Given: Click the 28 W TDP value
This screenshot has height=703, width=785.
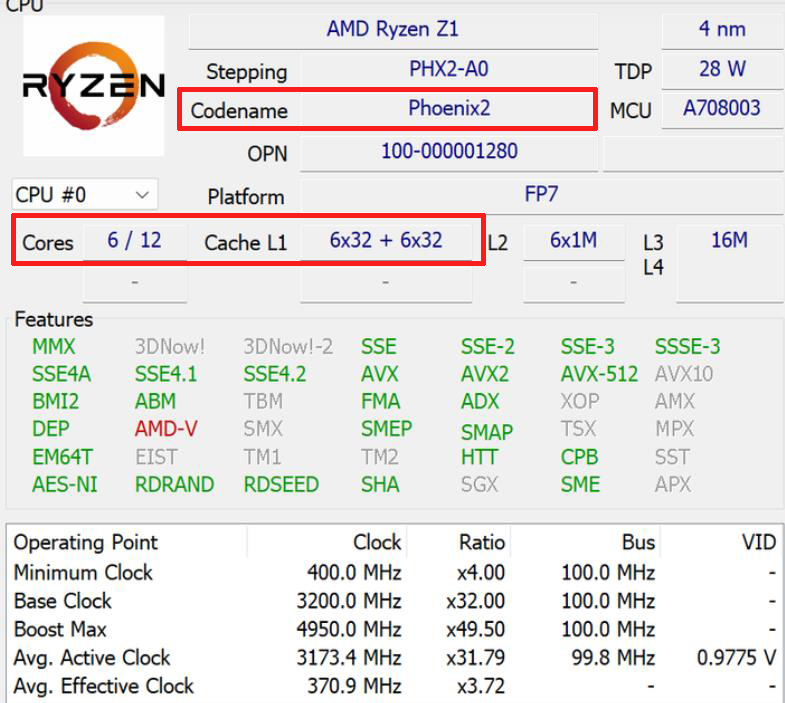Looking at the screenshot, I should [721, 70].
